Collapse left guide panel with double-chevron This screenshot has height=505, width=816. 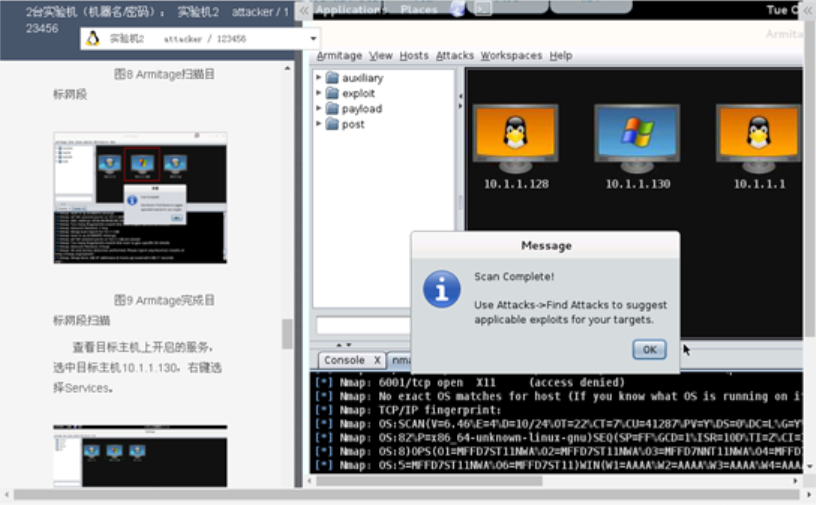pyautogui.click(x=304, y=10)
